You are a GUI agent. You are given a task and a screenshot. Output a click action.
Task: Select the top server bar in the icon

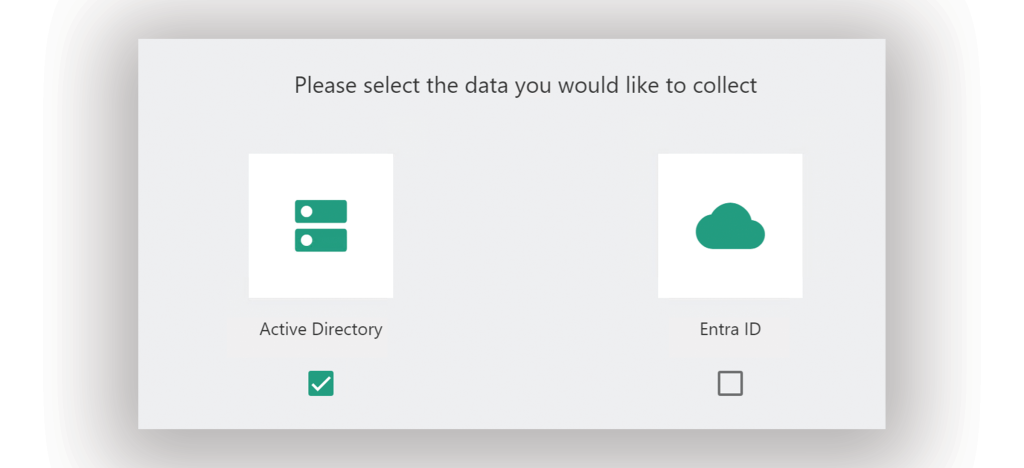pyautogui.click(x=321, y=211)
